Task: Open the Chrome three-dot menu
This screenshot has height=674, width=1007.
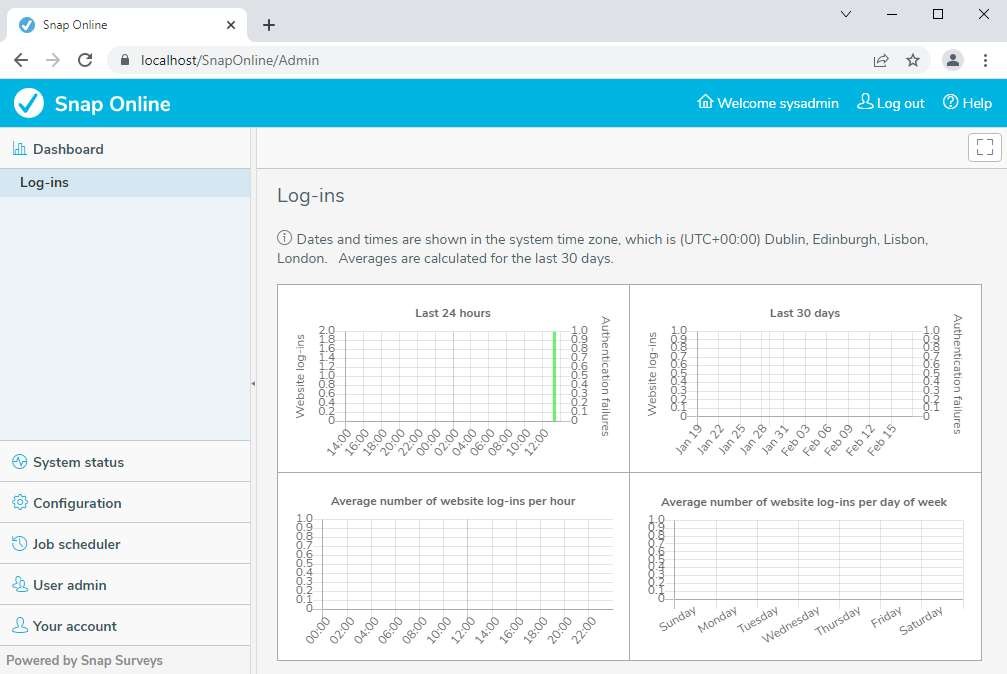Action: [x=985, y=60]
